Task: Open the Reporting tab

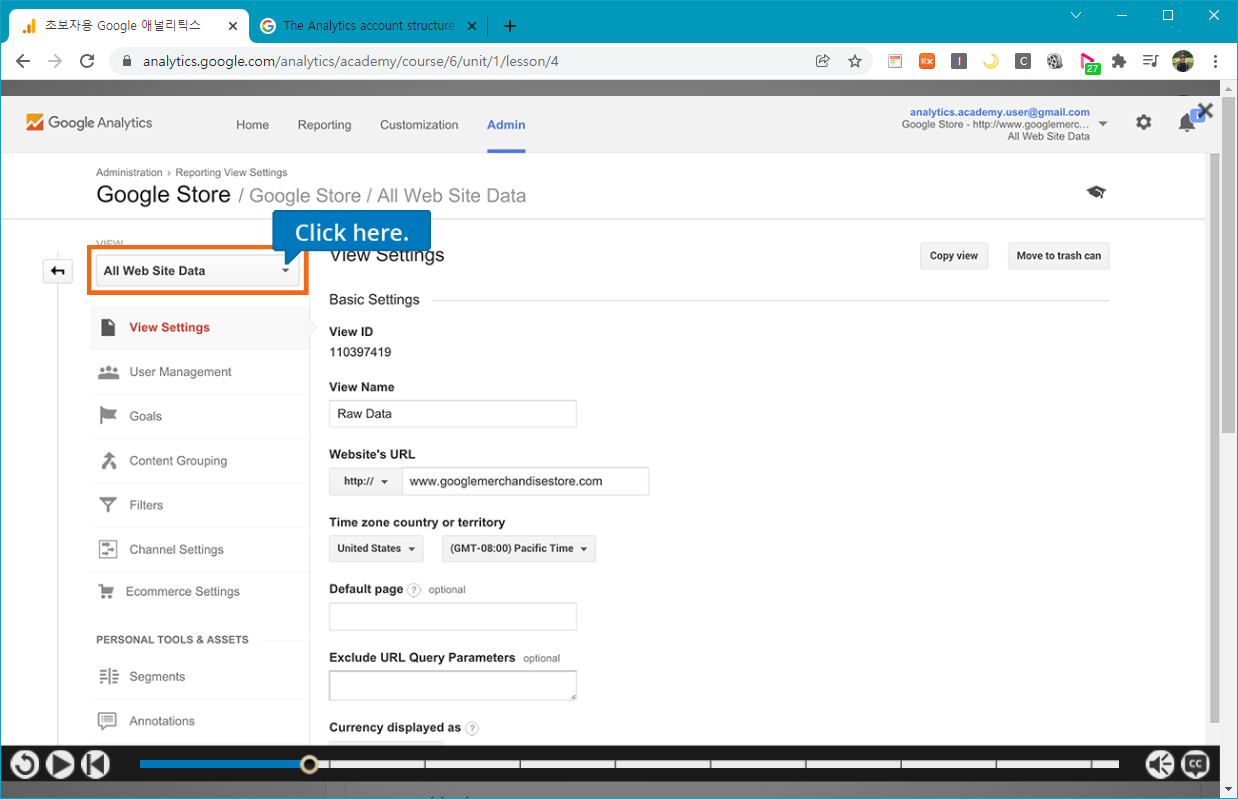Action: [324, 125]
